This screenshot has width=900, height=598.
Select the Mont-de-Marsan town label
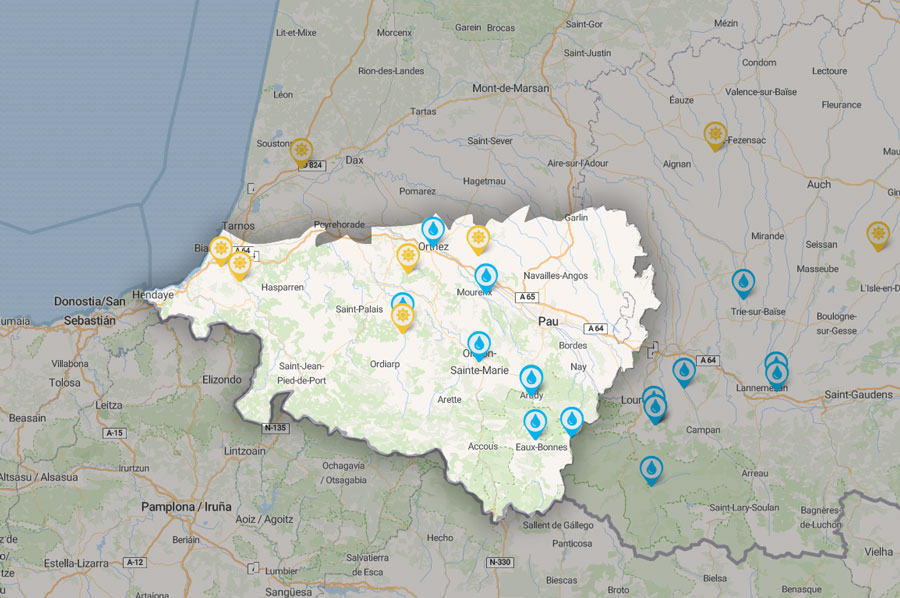512,88
